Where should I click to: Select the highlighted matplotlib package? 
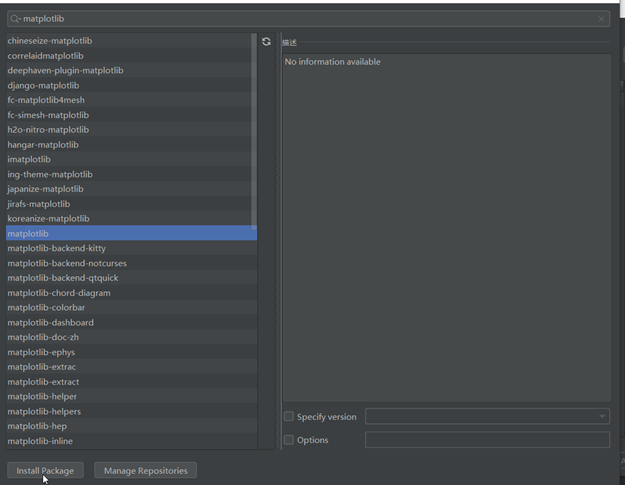(132, 233)
